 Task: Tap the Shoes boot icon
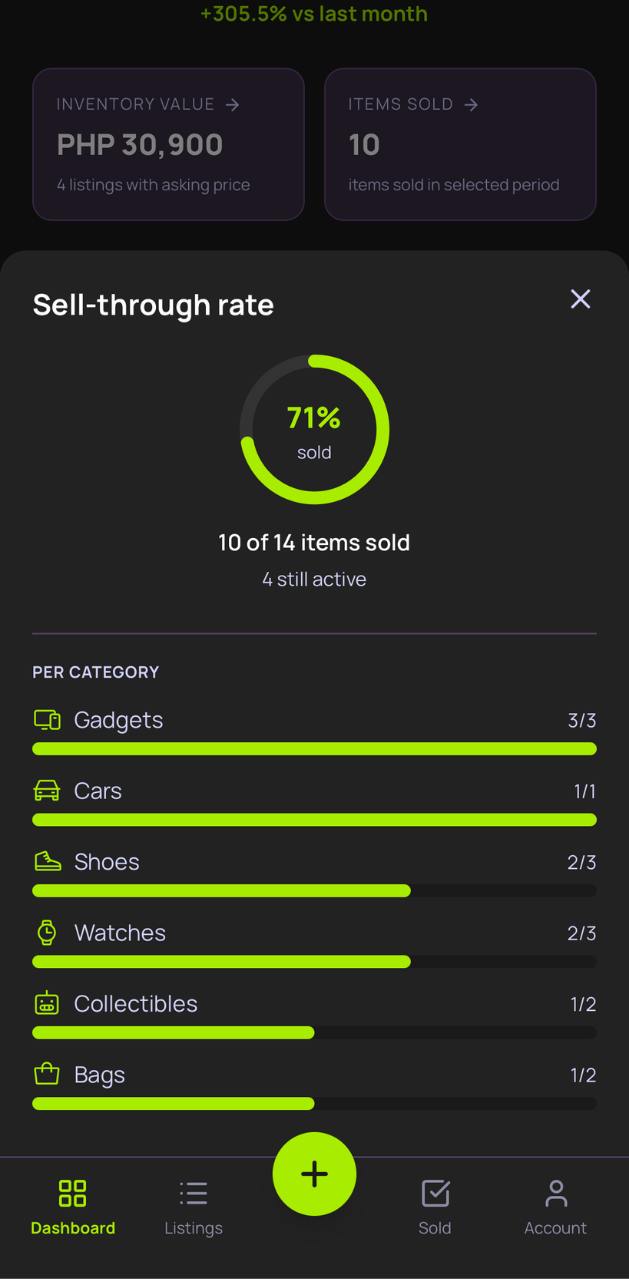pyautogui.click(x=47, y=862)
